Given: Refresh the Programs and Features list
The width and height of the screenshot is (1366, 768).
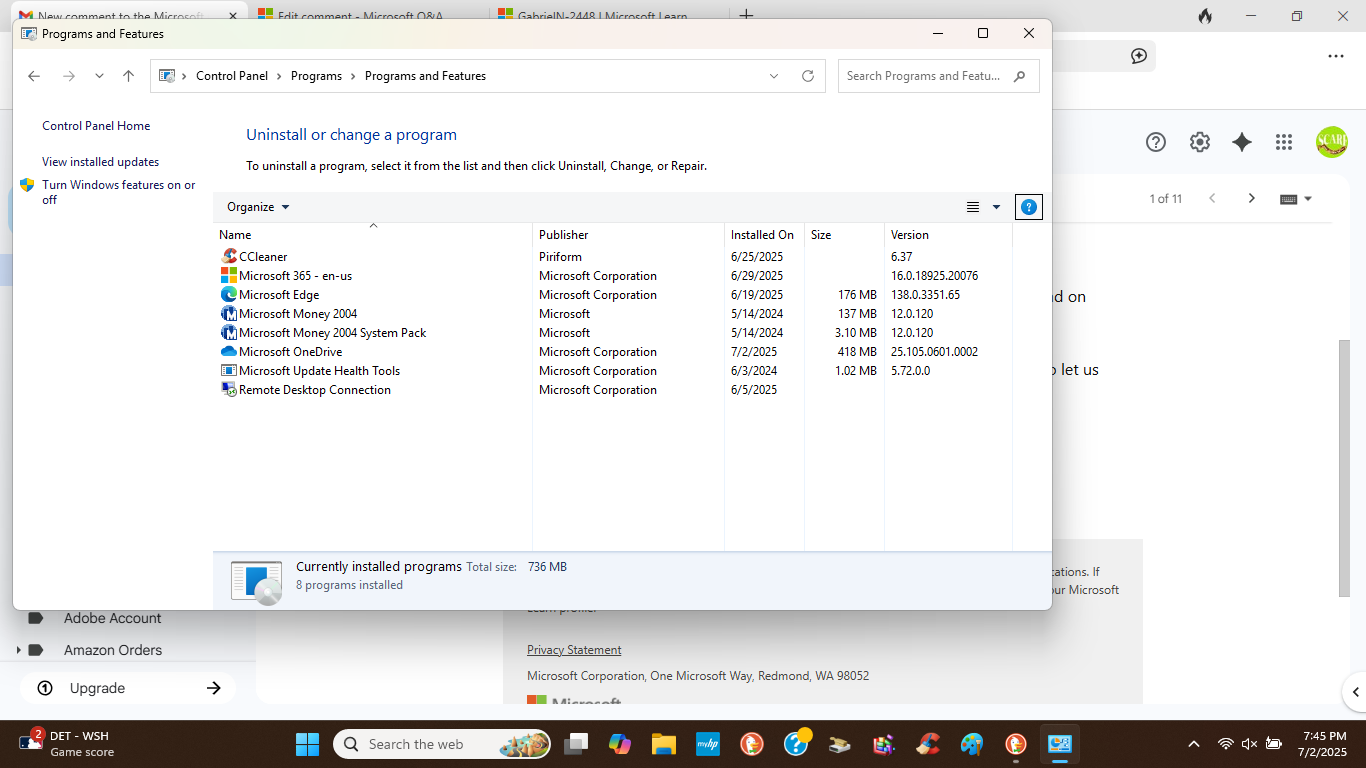Looking at the screenshot, I should pyautogui.click(x=808, y=76).
